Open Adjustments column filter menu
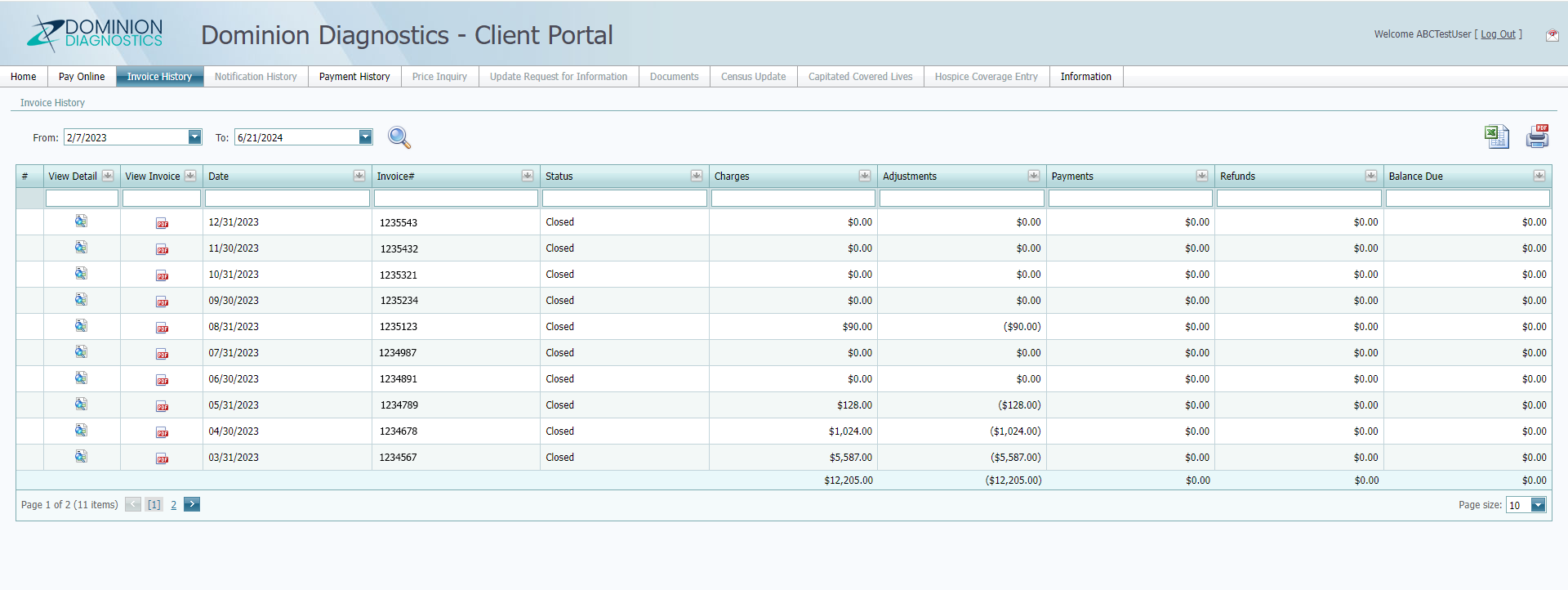Image resolution: width=1568 pixels, height=590 pixels. click(x=1034, y=176)
